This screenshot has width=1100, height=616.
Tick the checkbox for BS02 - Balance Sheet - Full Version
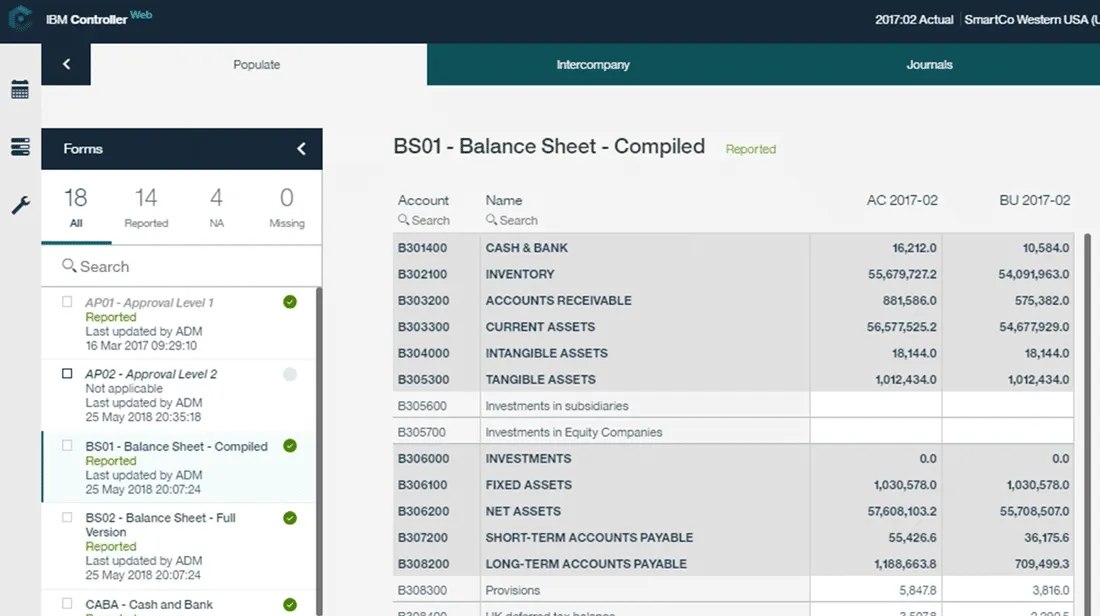tap(67, 517)
